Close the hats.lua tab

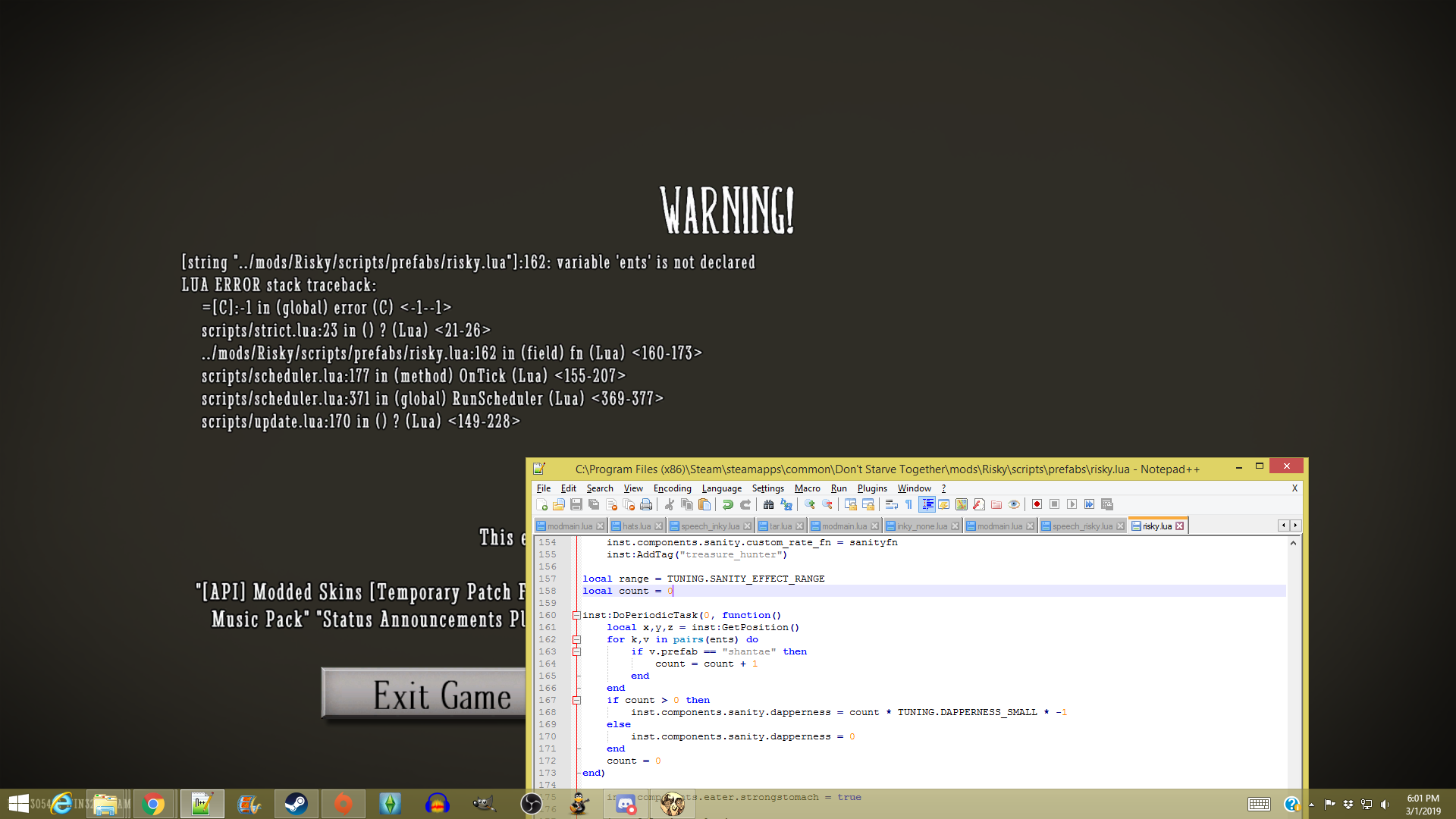click(658, 526)
